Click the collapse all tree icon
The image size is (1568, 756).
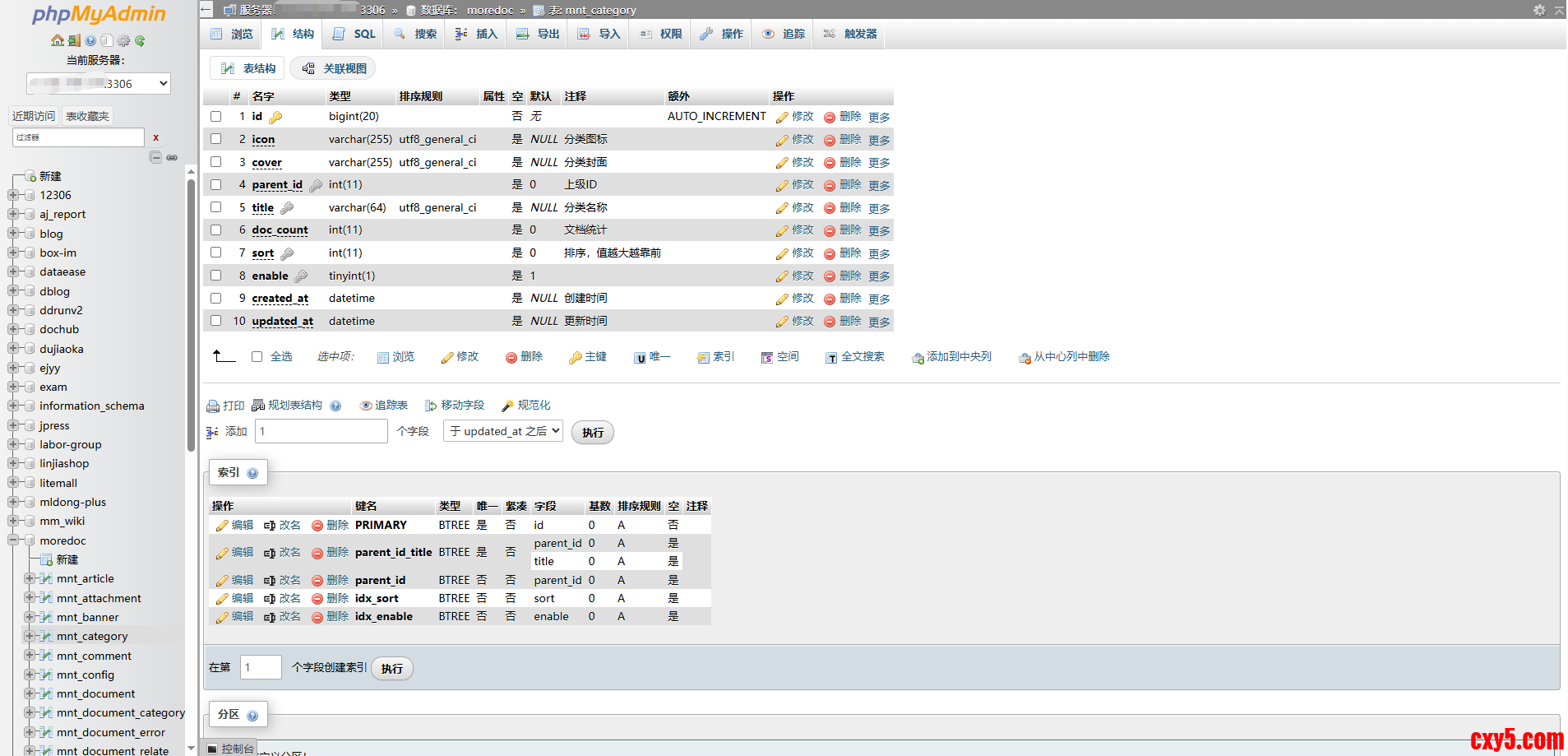pyautogui.click(x=155, y=157)
